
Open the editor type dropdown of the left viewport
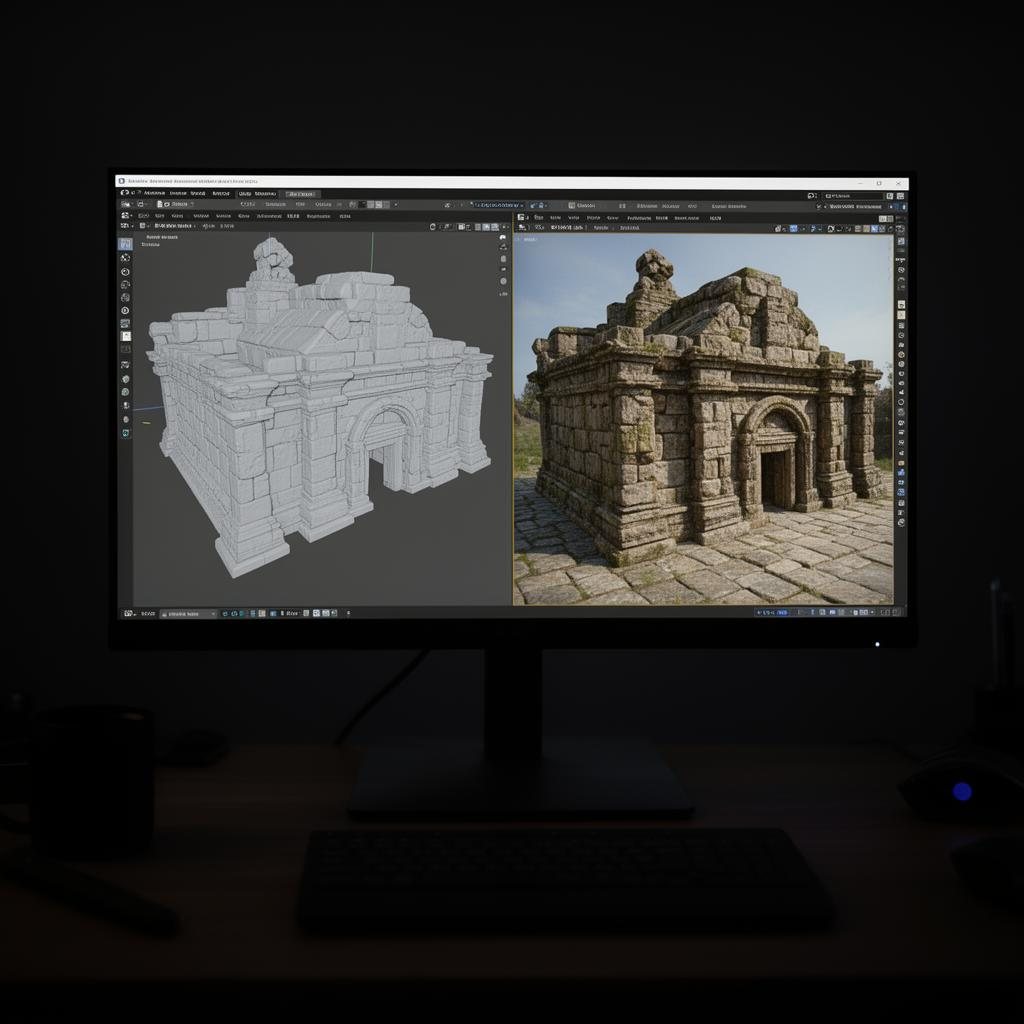pos(125,216)
